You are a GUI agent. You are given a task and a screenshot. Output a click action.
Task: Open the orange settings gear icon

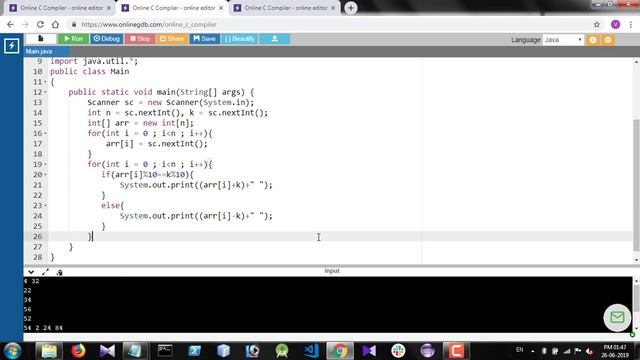click(608, 40)
